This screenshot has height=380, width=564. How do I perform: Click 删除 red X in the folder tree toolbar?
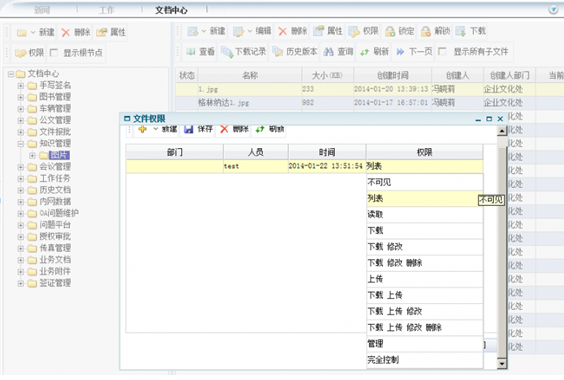(x=65, y=32)
